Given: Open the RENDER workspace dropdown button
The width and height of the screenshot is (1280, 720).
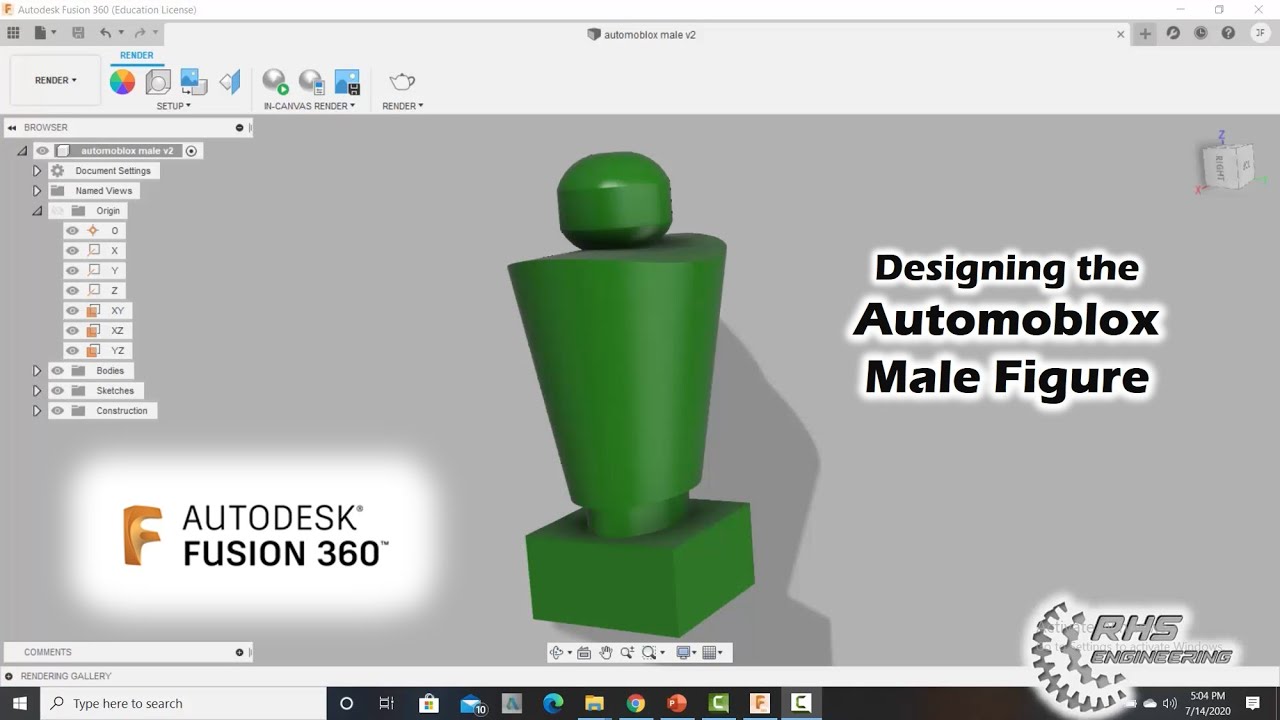Looking at the screenshot, I should (56, 80).
